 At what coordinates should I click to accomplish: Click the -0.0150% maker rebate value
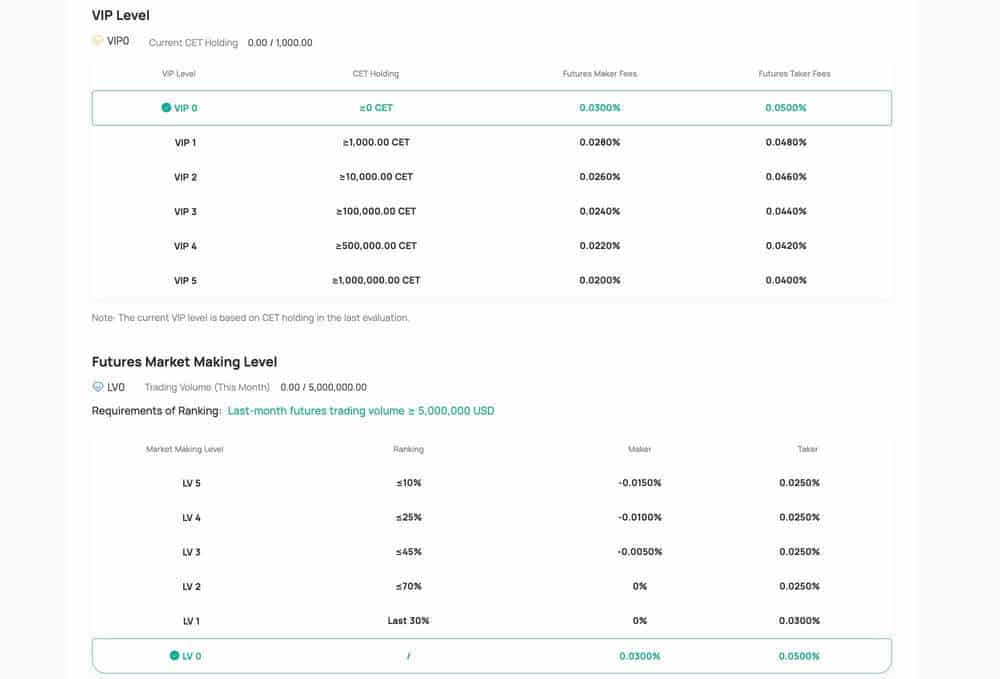coord(640,483)
